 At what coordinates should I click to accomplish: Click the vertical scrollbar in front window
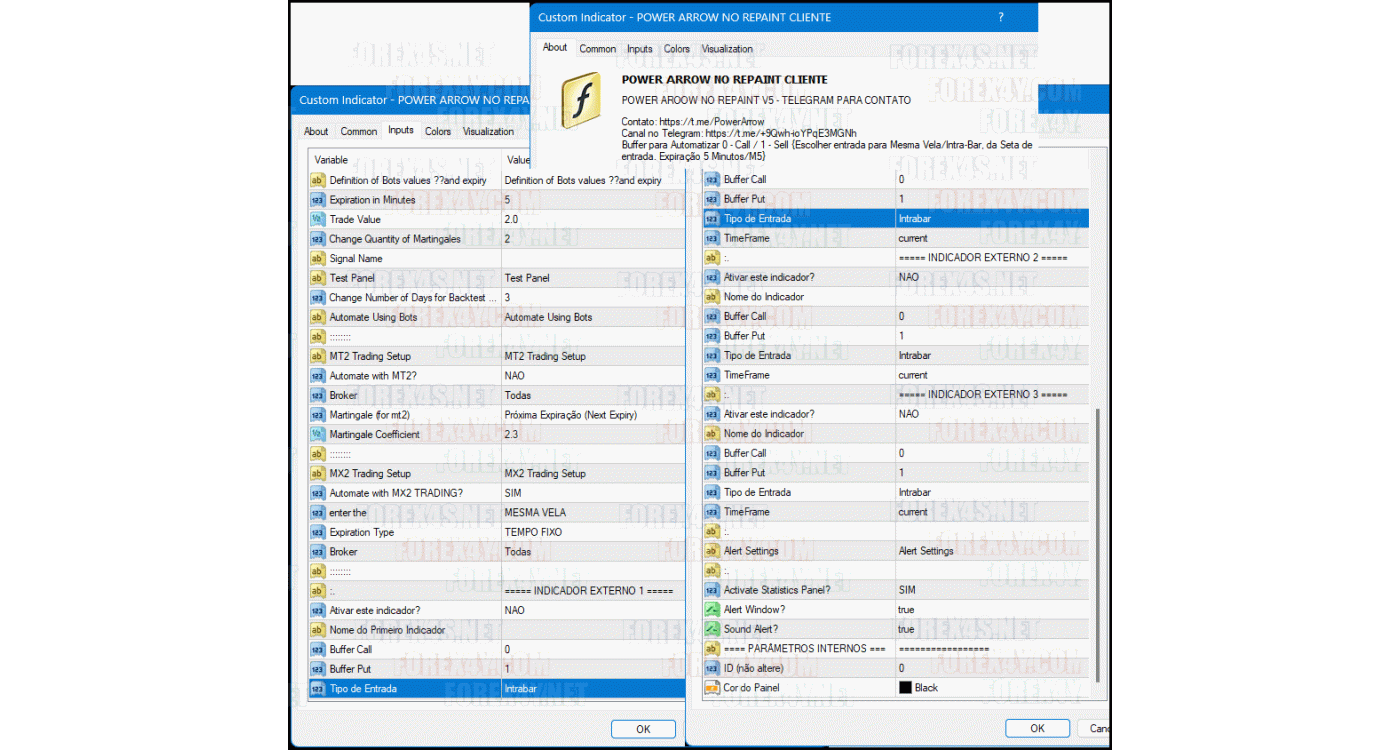[x=1097, y=545]
